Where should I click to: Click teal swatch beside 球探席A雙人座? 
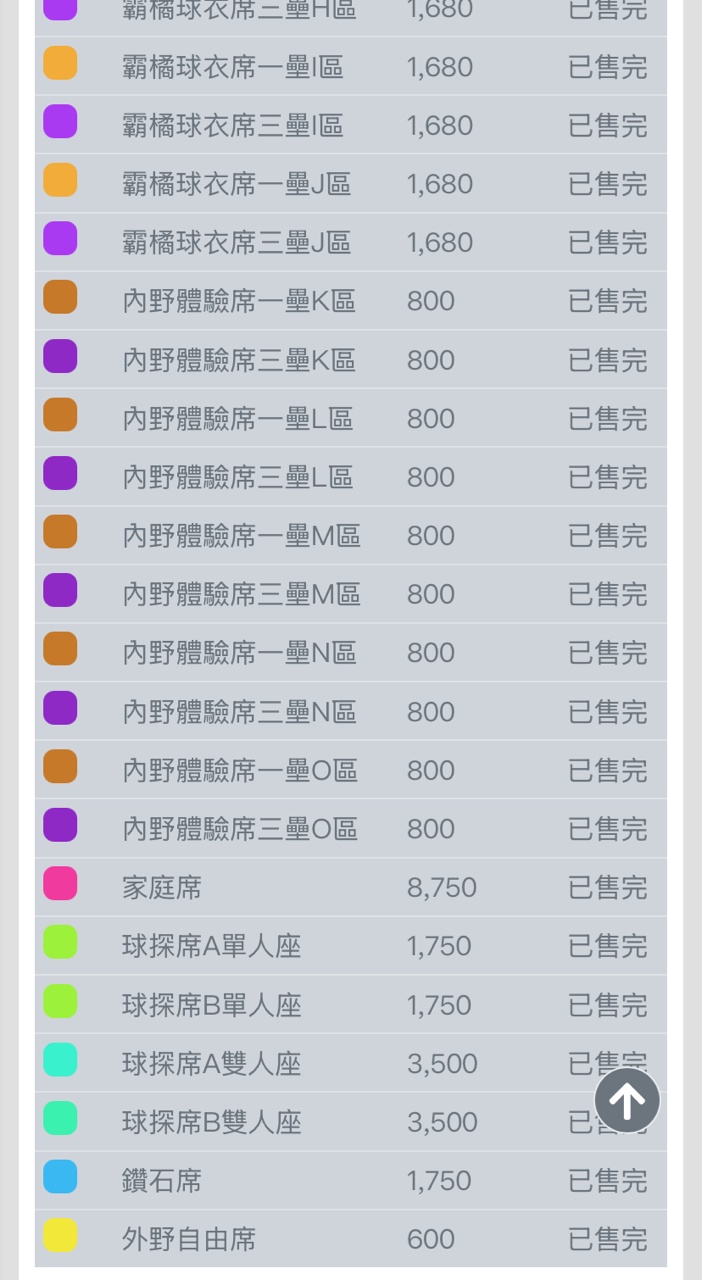coord(60,1061)
